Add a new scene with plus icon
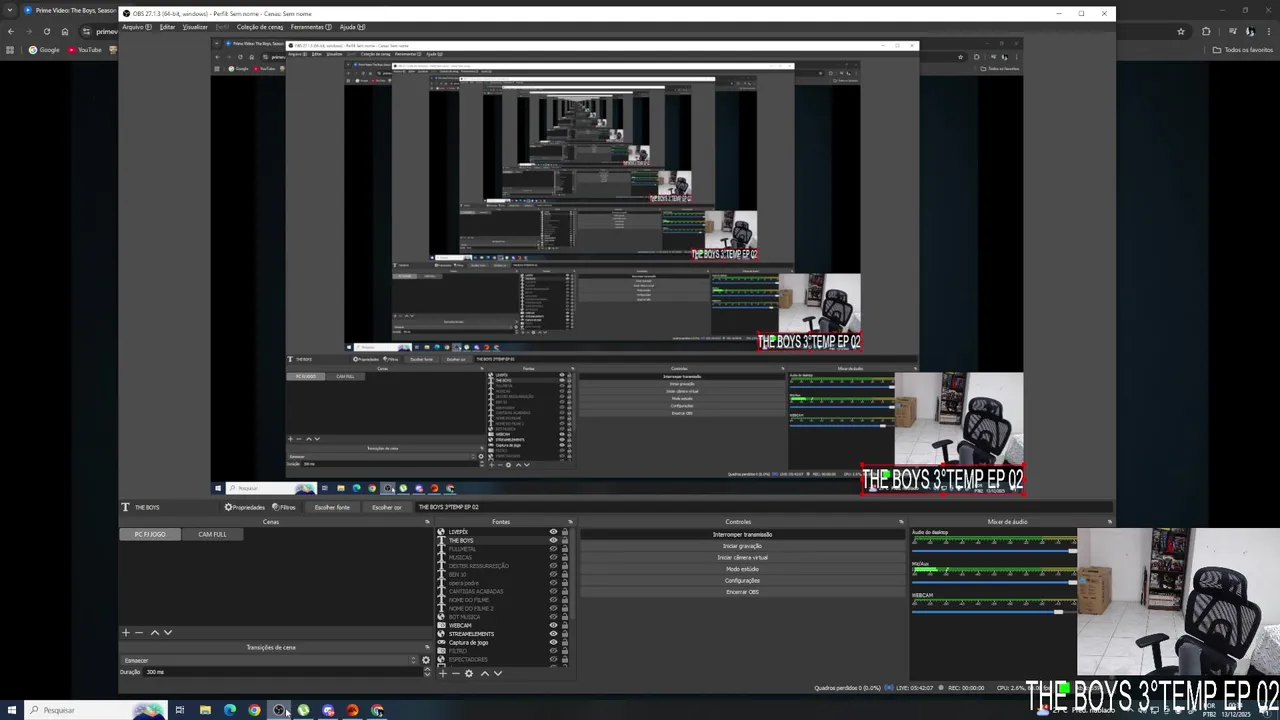 [x=126, y=632]
